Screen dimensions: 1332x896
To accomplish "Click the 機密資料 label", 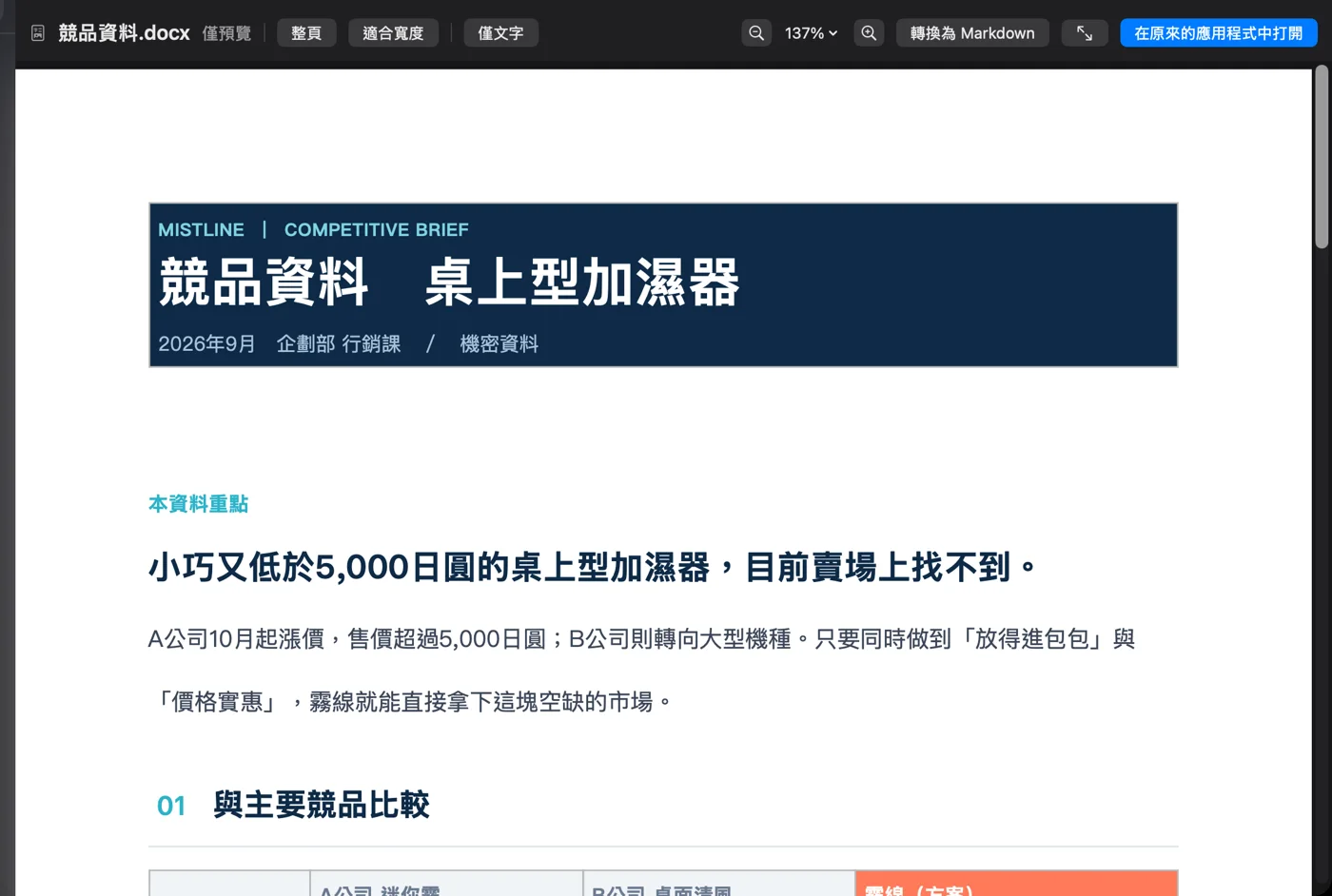I will [x=499, y=344].
